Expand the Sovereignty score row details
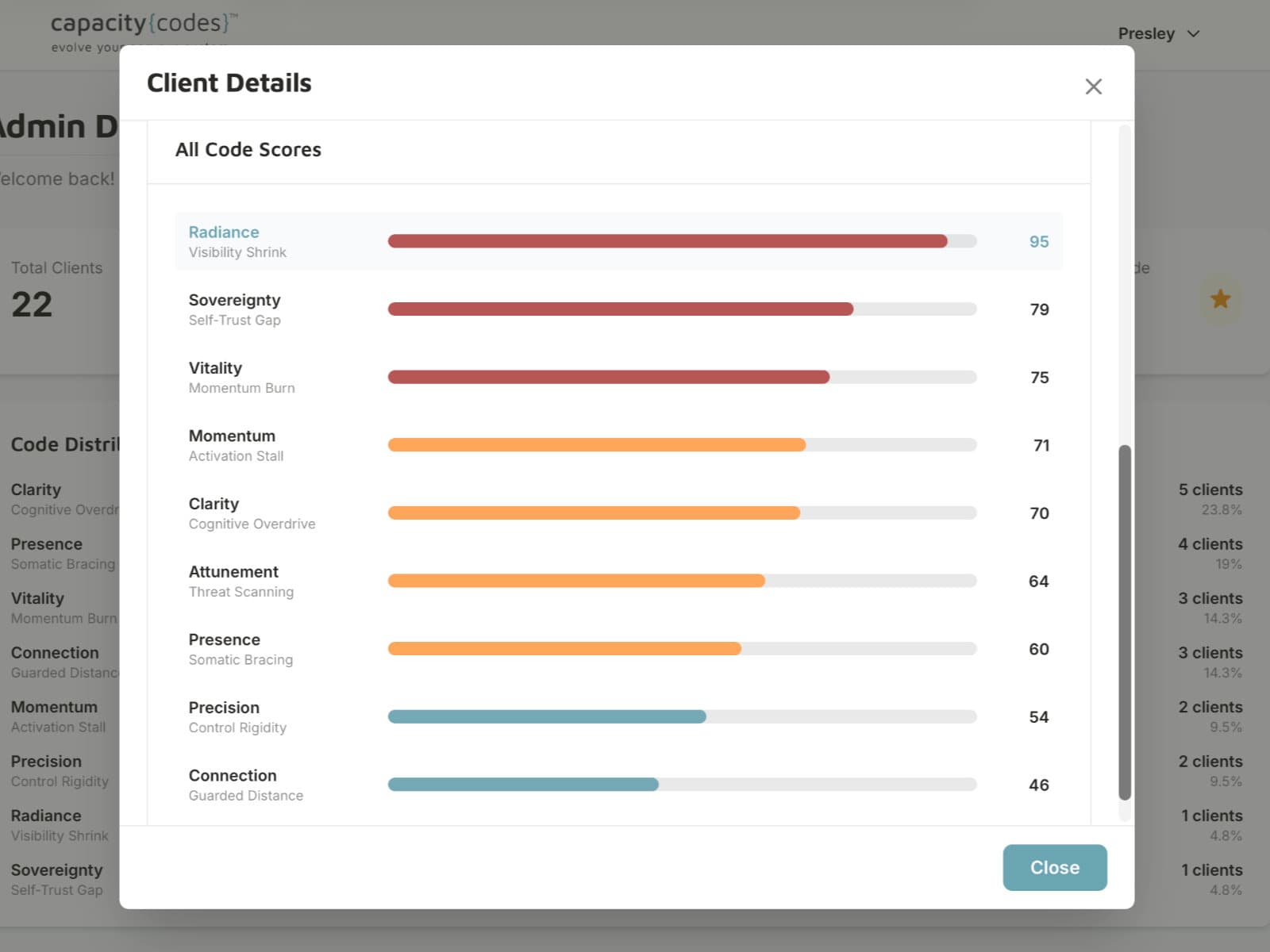This screenshot has height=952, width=1270. pyautogui.click(x=234, y=309)
